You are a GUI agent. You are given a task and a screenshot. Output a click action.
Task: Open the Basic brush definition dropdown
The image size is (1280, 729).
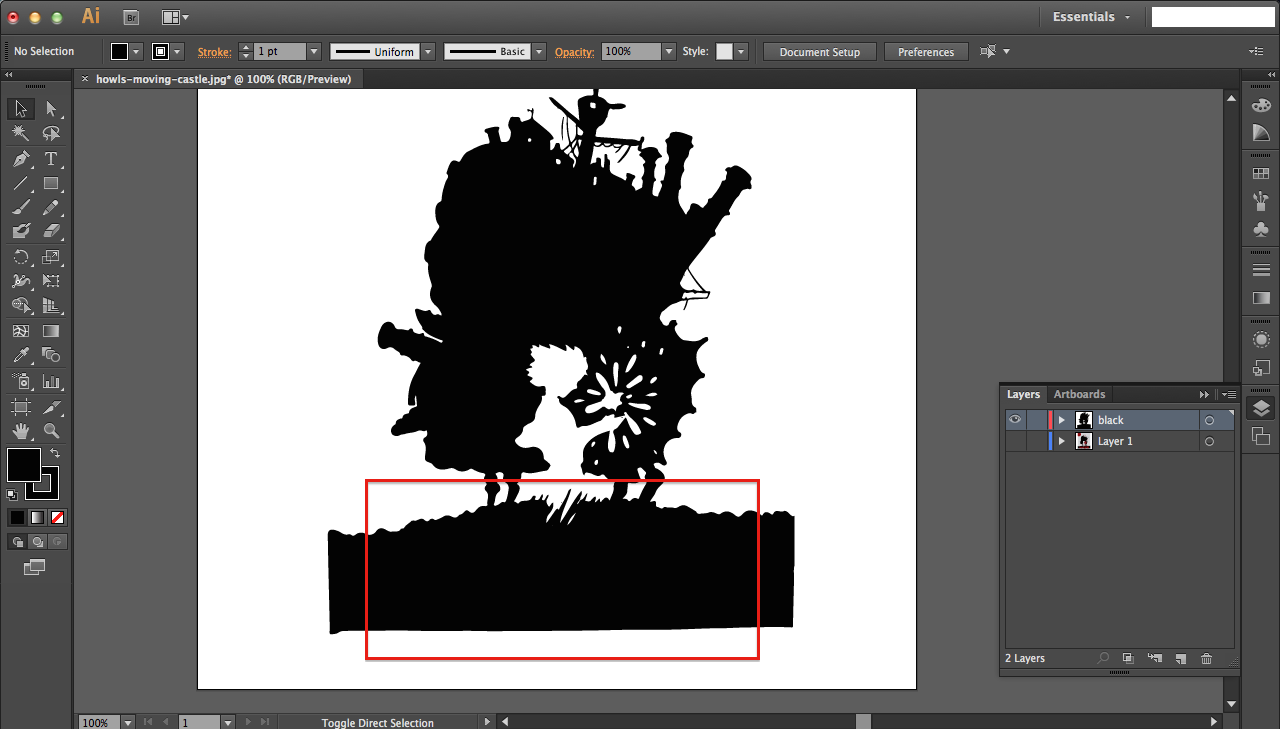[539, 51]
